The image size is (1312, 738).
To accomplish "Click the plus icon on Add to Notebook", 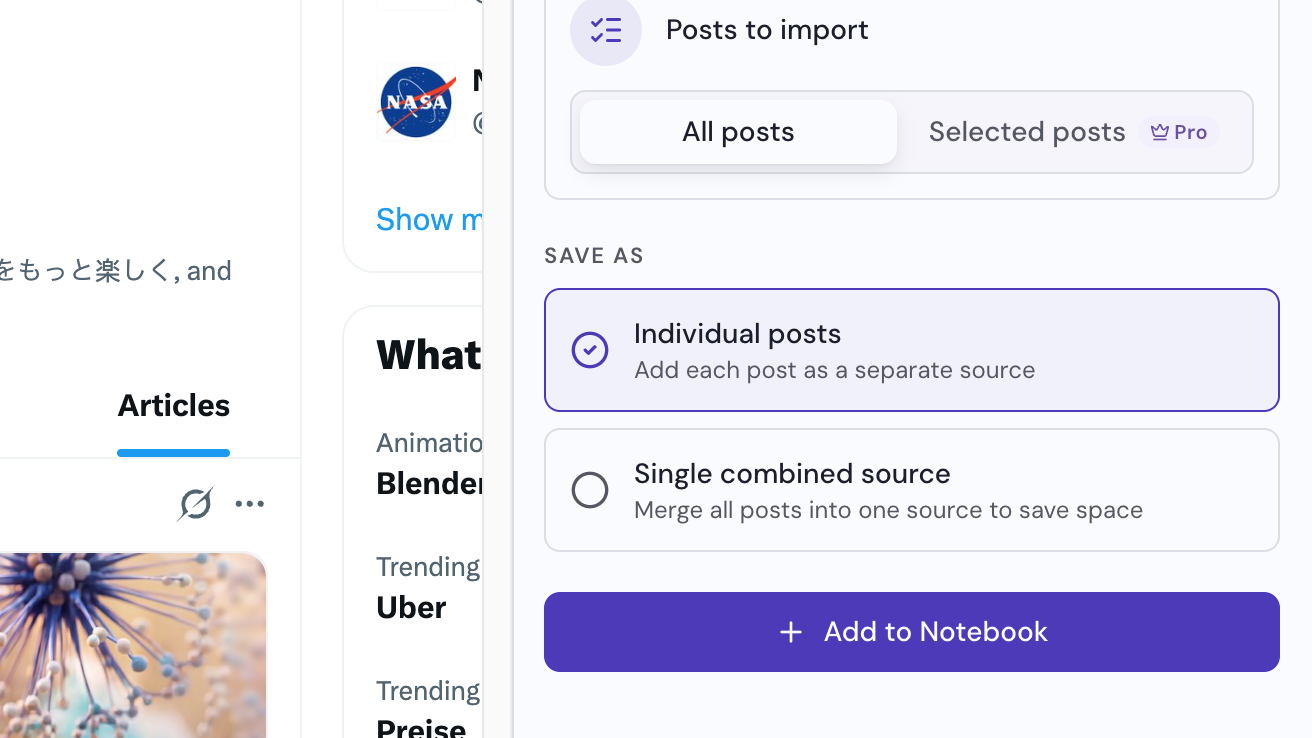I will [x=791, y=632].
